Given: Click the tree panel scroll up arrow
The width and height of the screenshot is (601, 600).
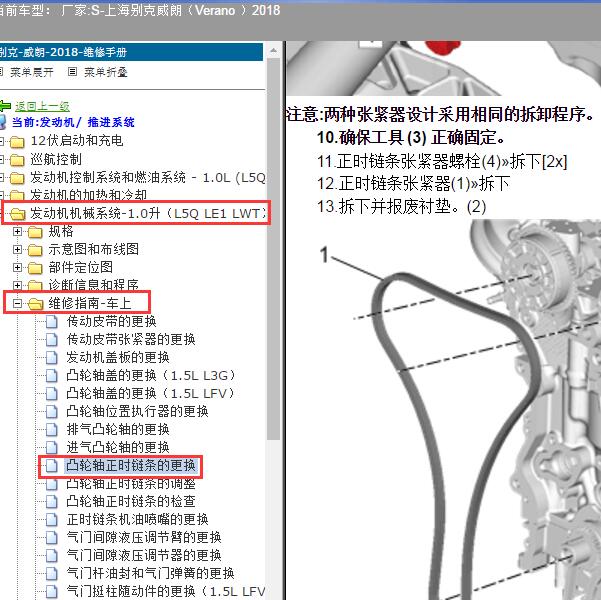Looking at the screenshot, I should coord(274,50).
